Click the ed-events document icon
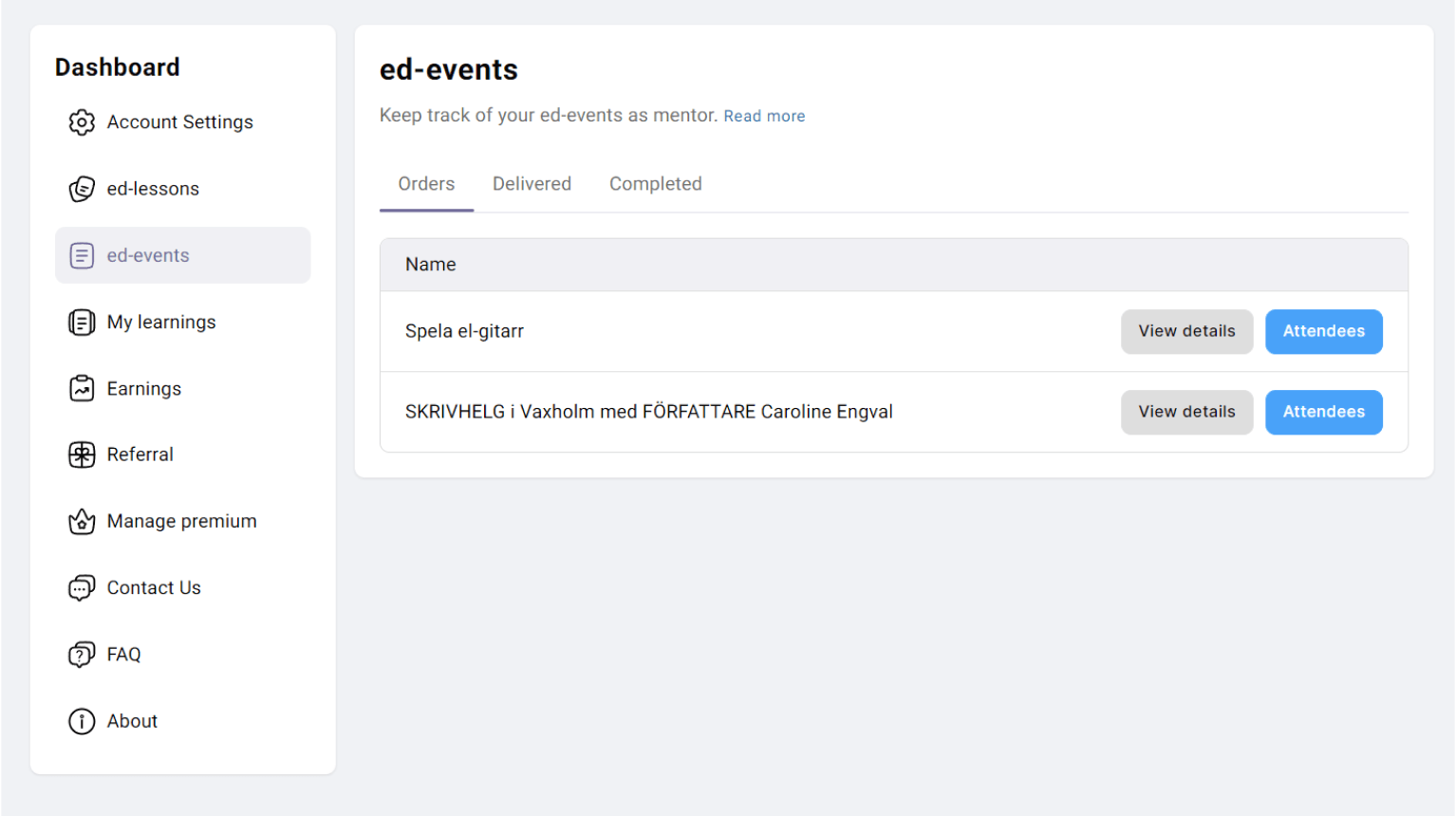The width and height of the screenshot is (1456, 816). [82, 255]
